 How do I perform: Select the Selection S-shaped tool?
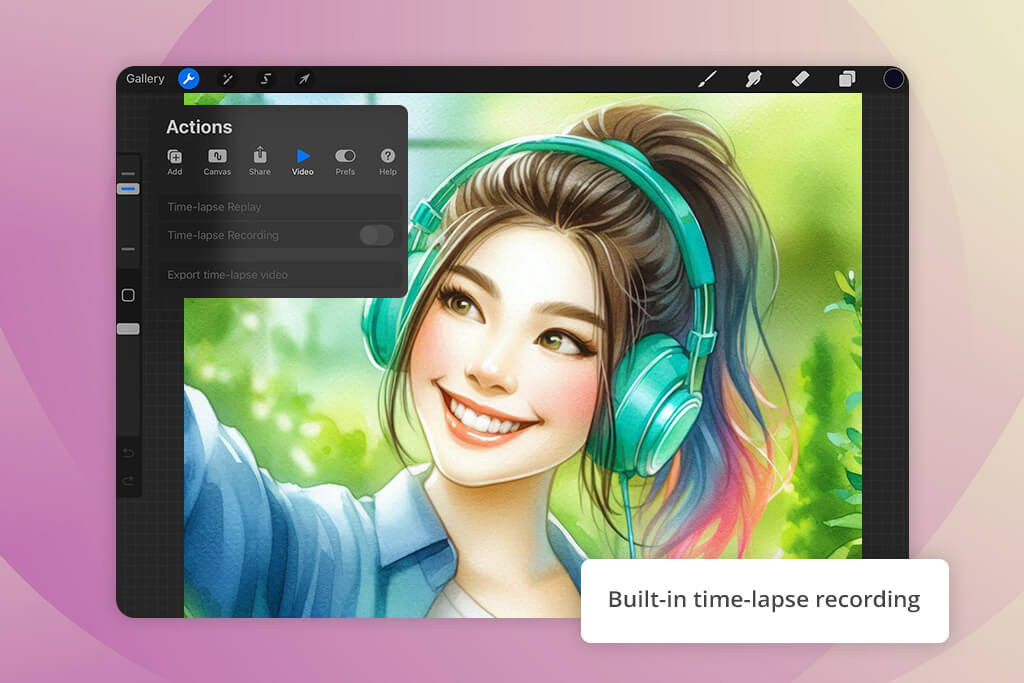(x=266, y=79)
